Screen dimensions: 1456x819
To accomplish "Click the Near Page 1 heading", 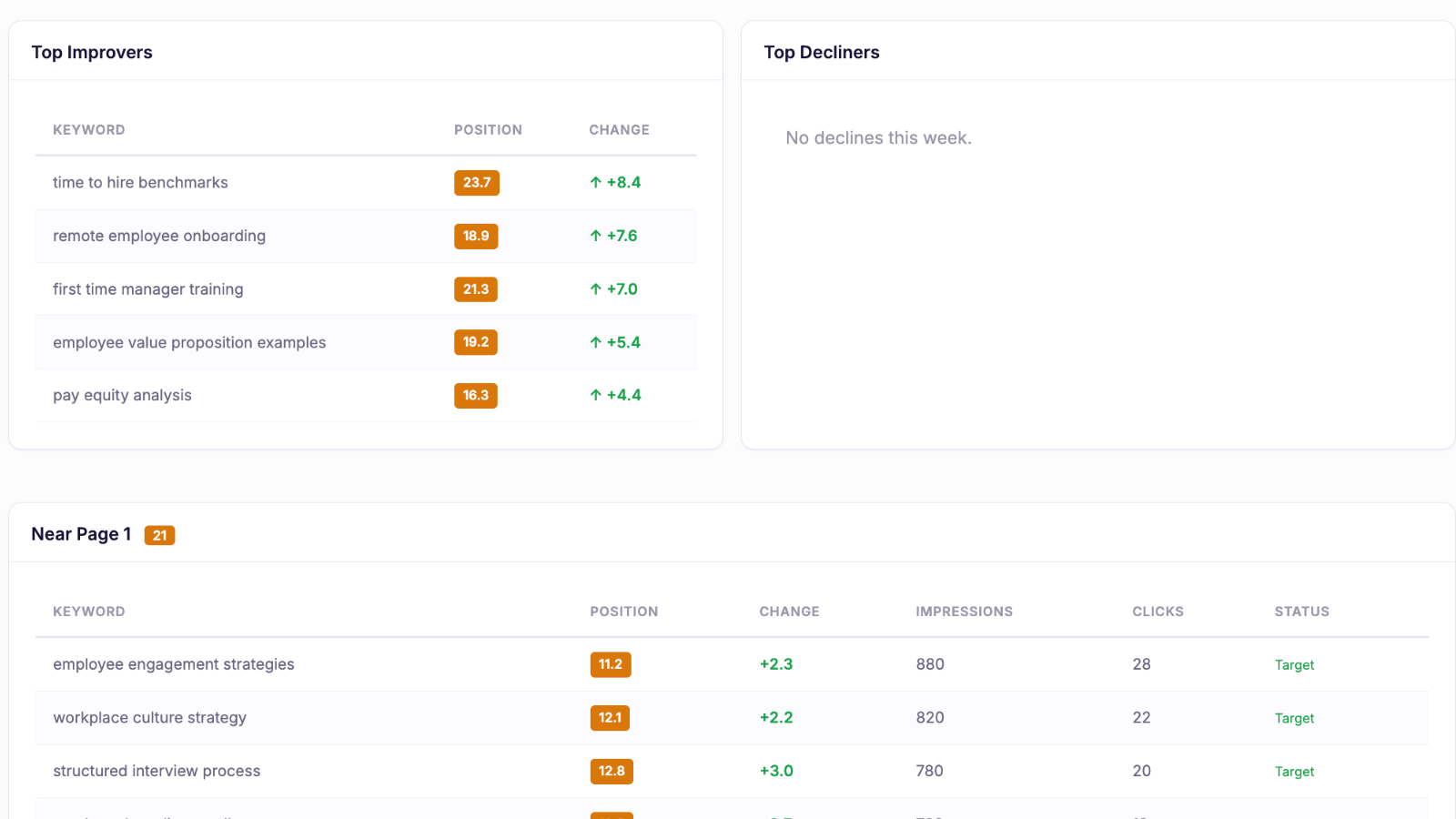I will pyautogui.click(x=81, y=534).
